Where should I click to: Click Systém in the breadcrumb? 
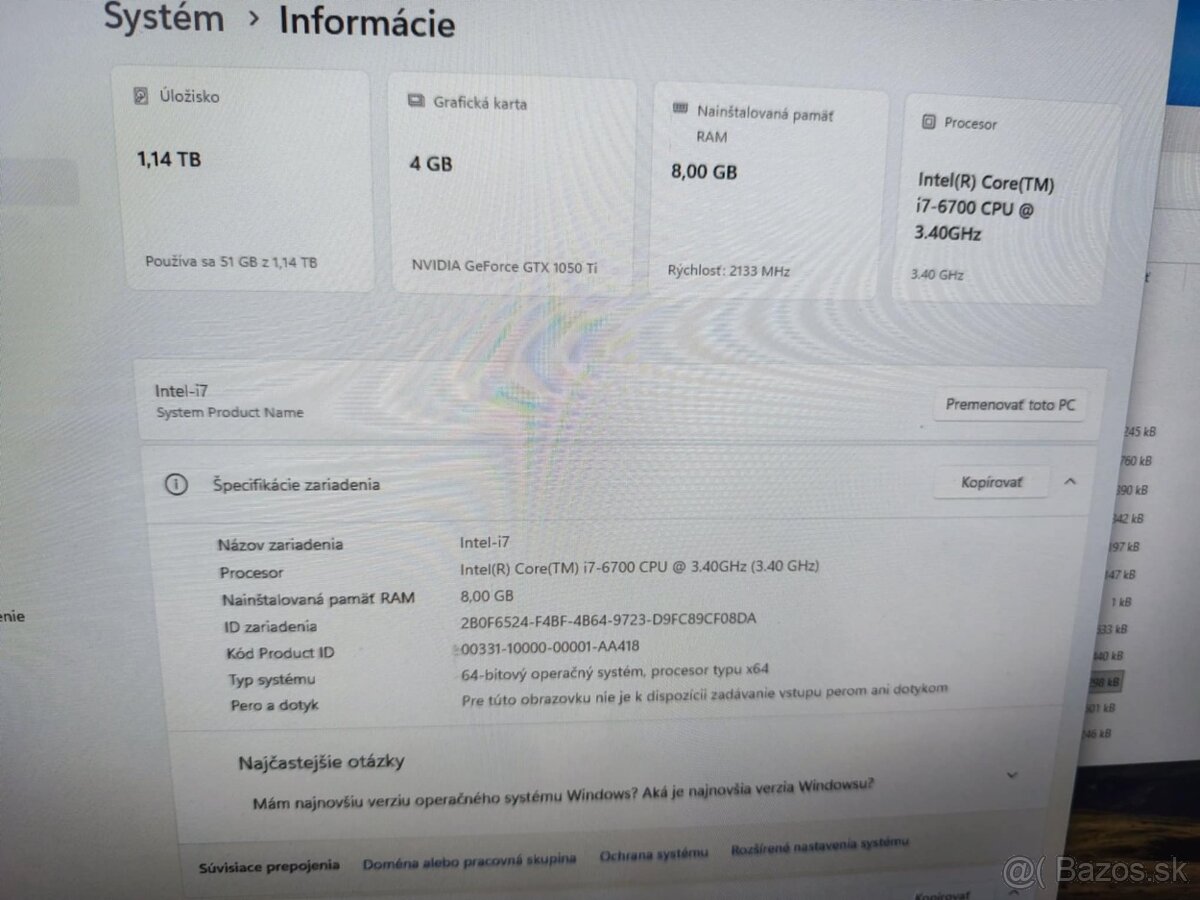[x=162, y=18]
